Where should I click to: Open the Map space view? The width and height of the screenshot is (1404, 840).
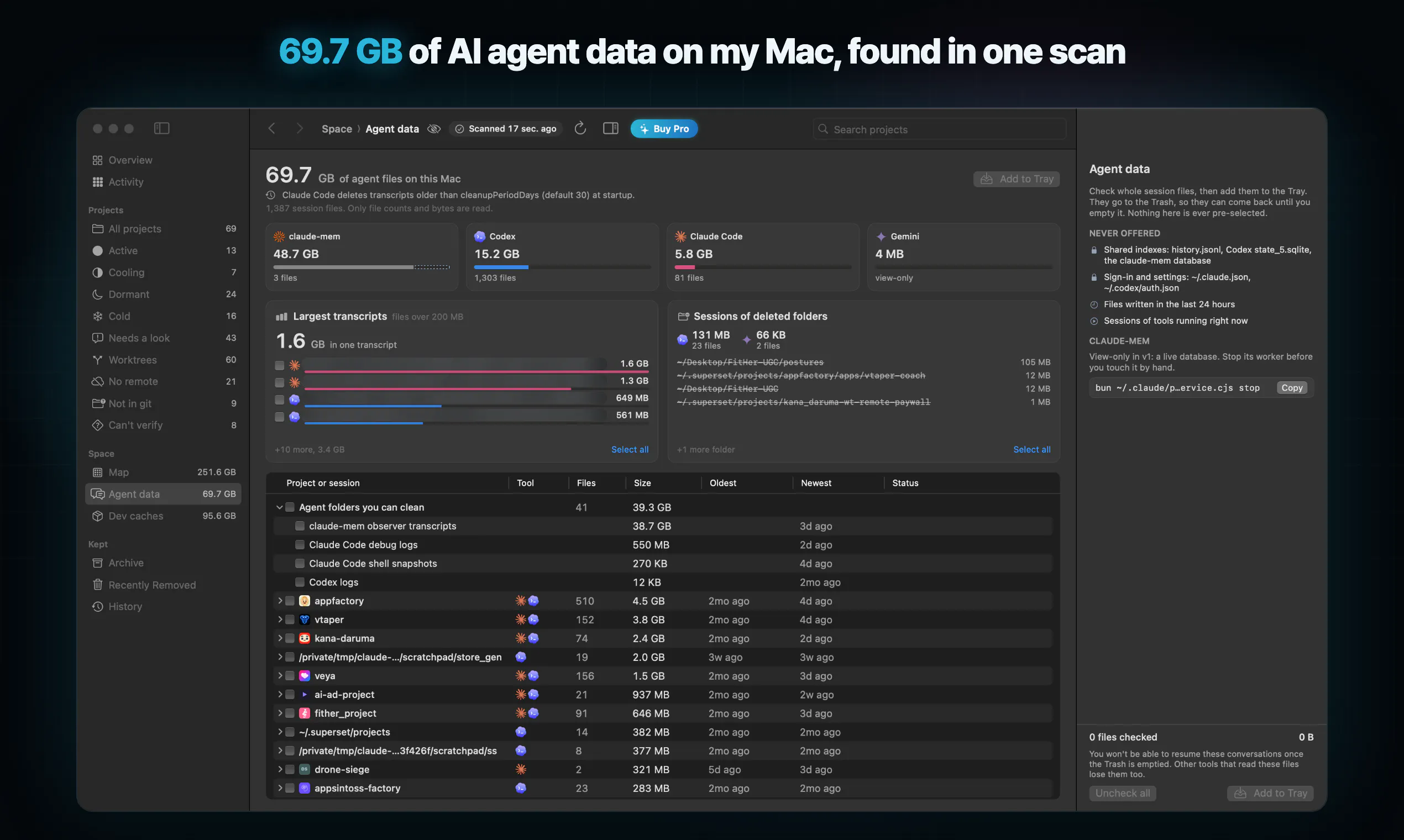(163, 472)
